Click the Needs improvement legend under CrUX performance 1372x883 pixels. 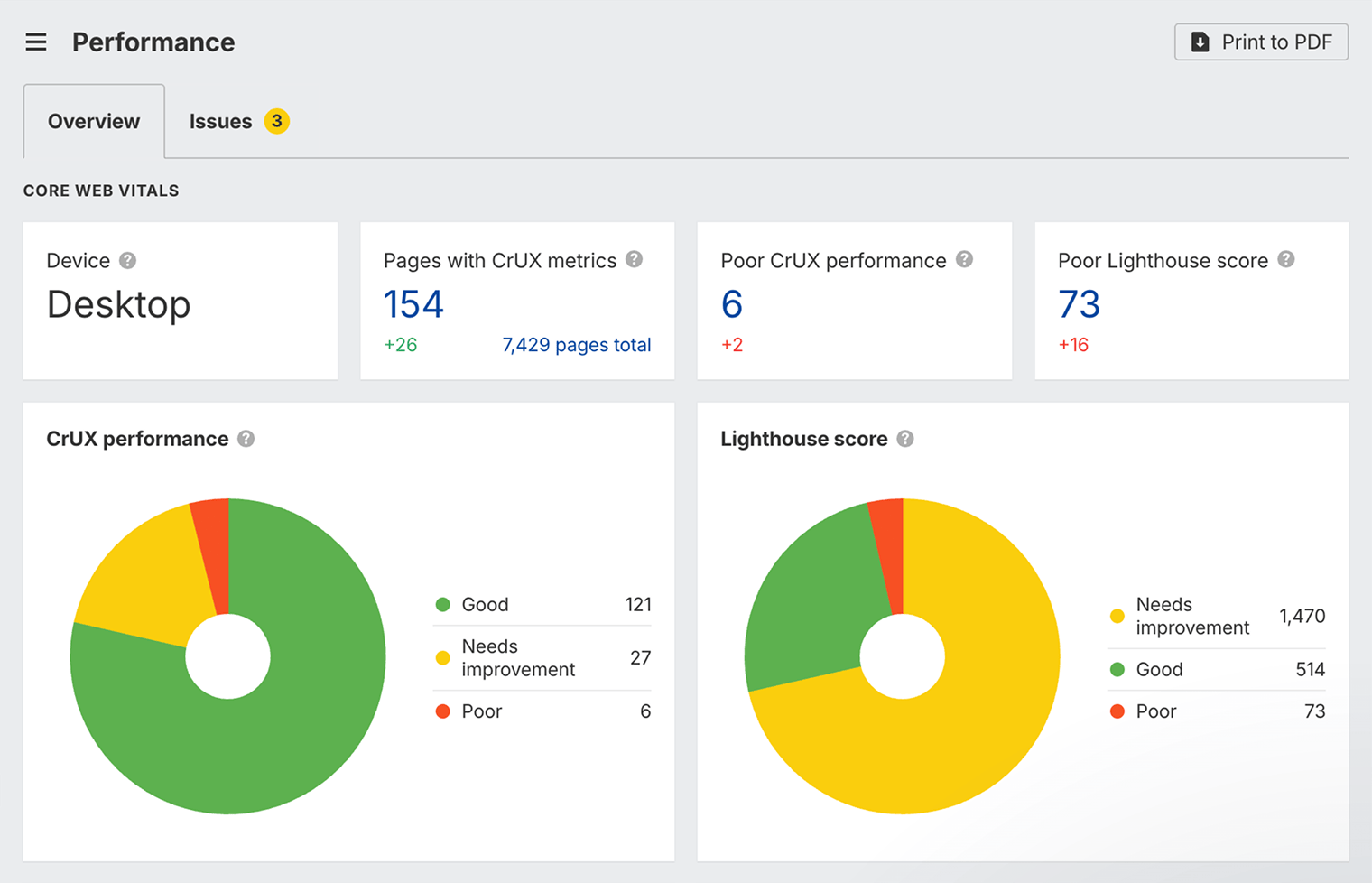pos(518,657)
